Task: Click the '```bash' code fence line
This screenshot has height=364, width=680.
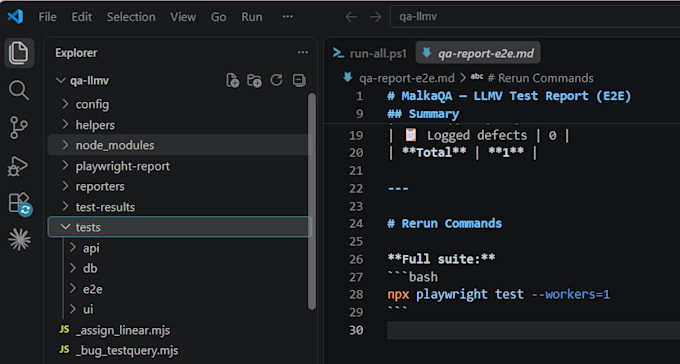Action: (x=412, y=277)
